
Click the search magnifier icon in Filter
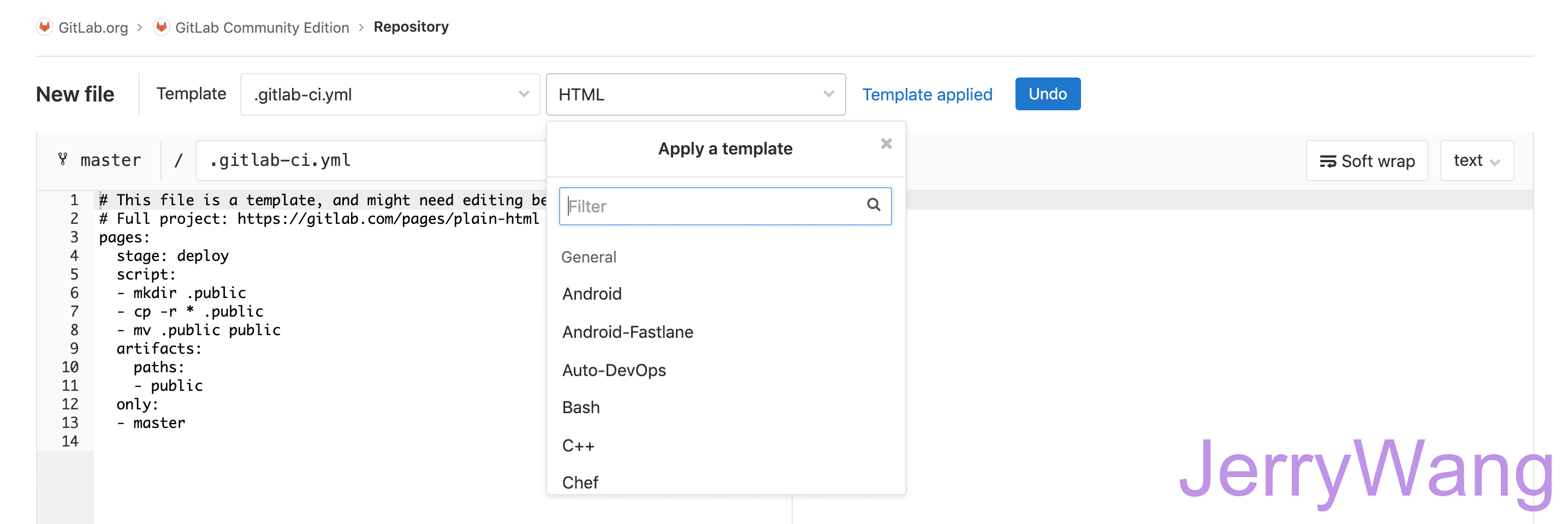(x=874, y=205)
